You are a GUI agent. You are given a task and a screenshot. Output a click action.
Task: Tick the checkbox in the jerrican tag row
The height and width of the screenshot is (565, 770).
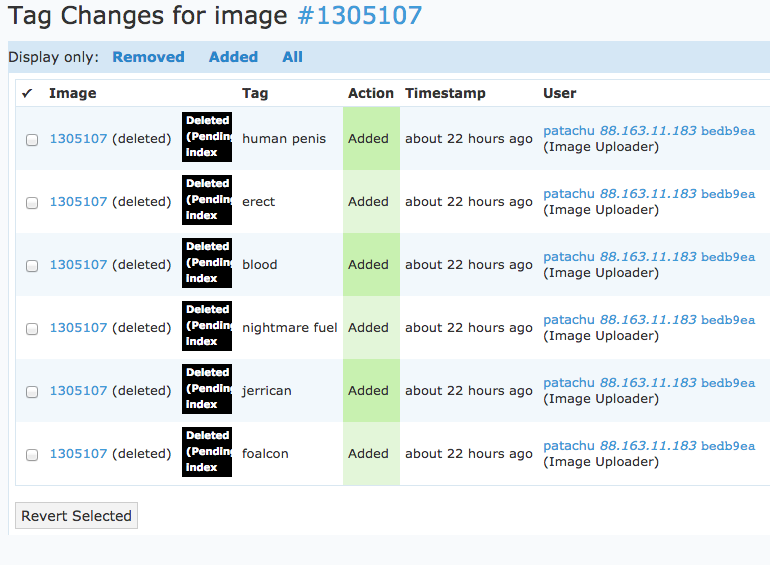[x=32, y=392]
